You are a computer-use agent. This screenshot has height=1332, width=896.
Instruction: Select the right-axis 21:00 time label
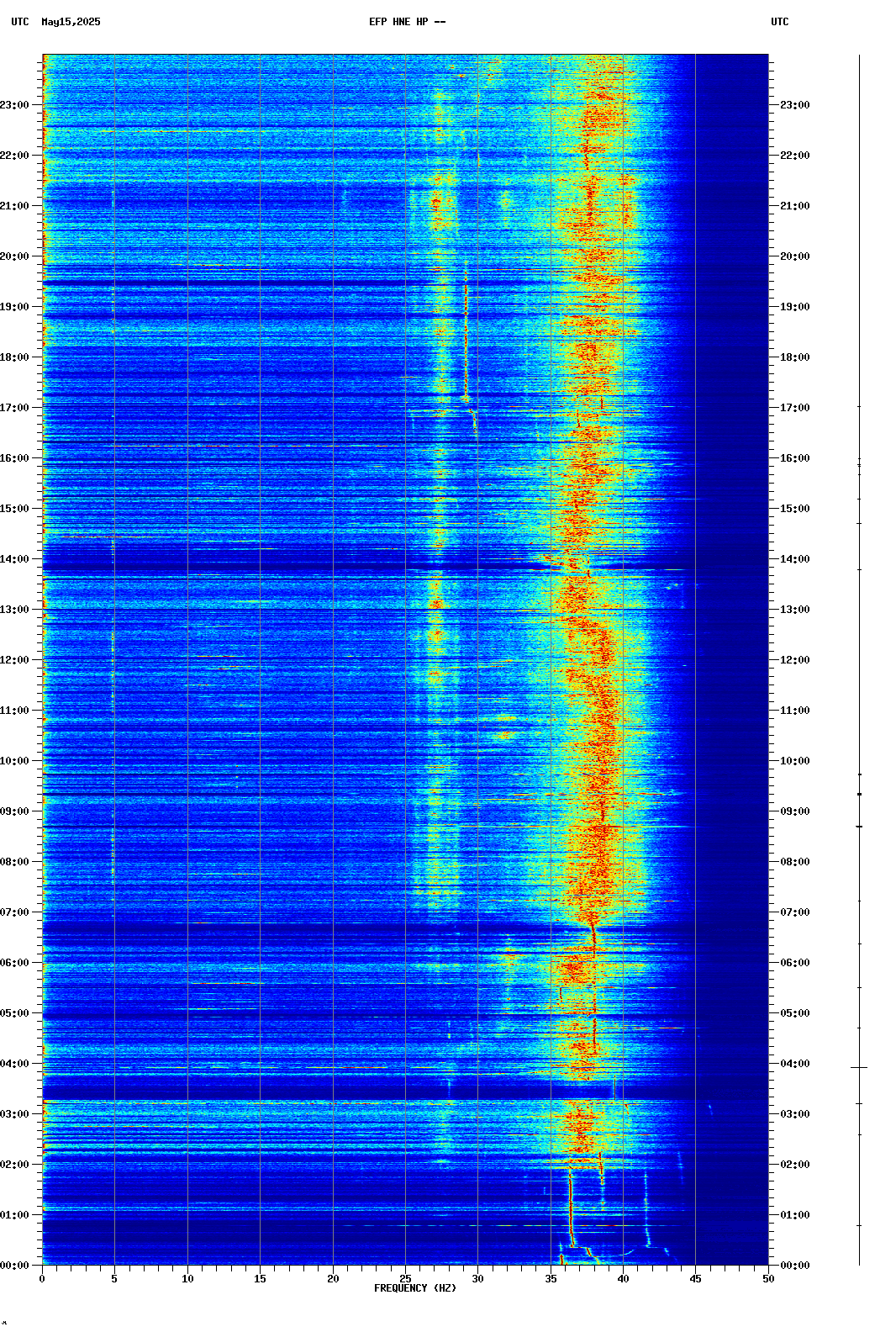click(795, 206)
